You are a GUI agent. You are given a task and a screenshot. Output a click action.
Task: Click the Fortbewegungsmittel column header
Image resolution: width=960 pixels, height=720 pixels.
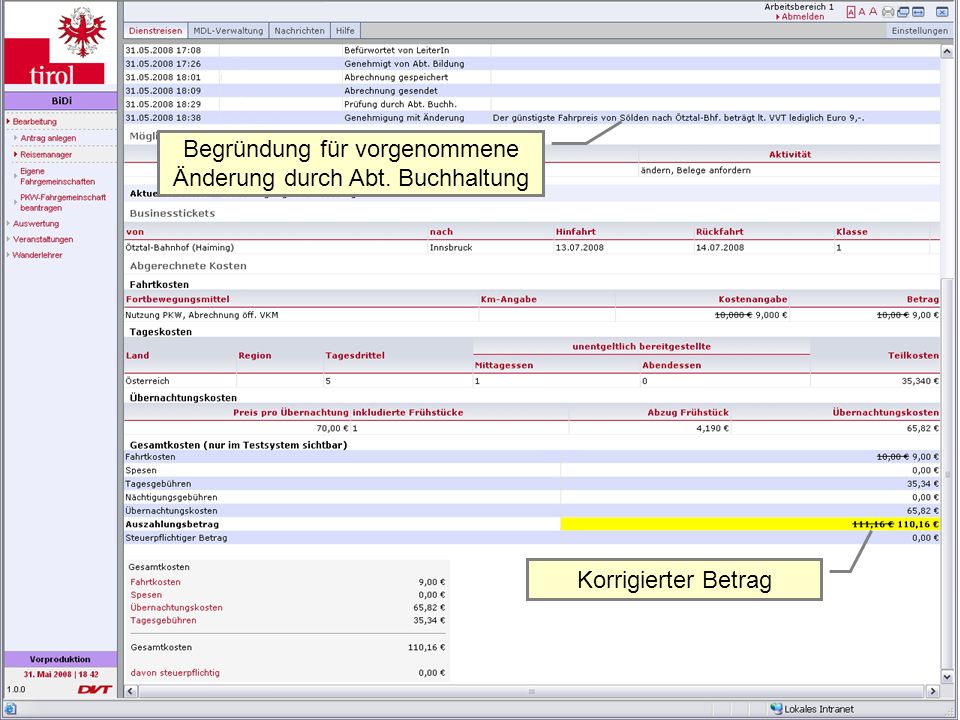178,299
